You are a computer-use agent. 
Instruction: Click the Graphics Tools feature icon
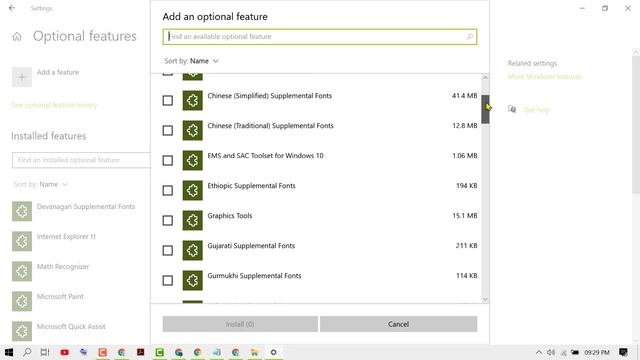(193, 220)
